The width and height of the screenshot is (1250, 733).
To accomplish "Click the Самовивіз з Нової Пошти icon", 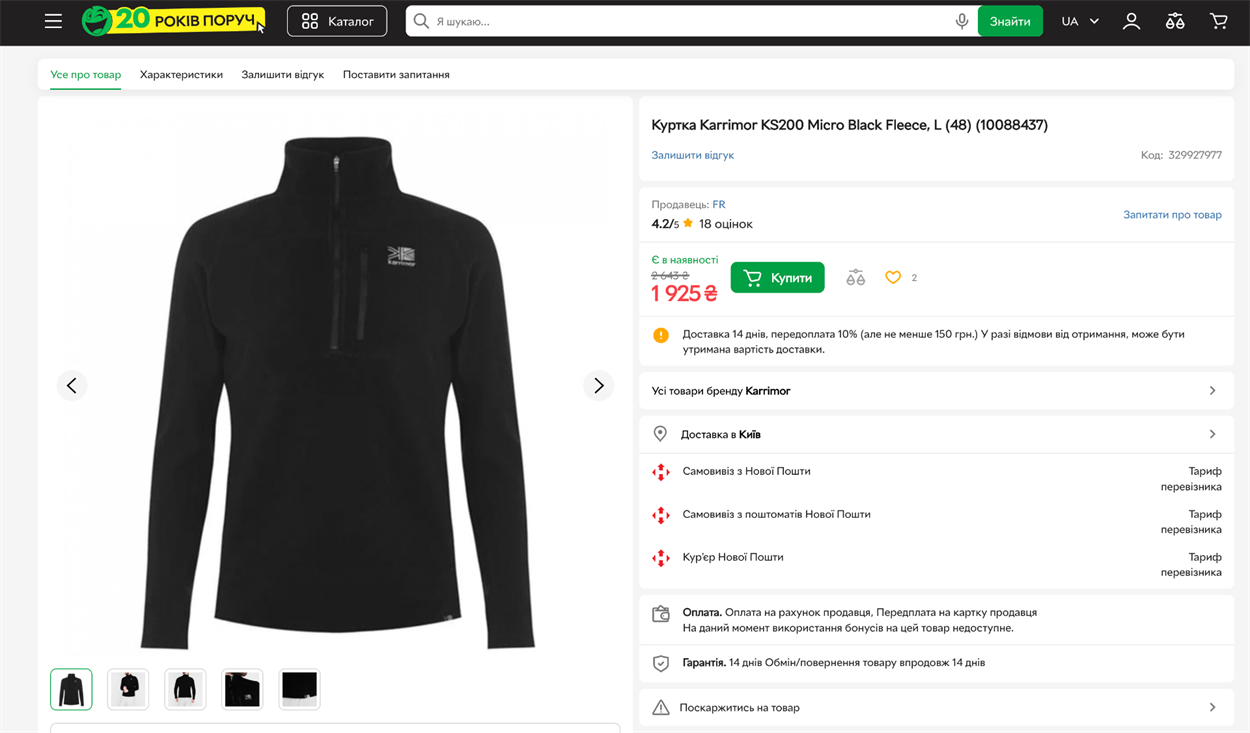I will click(x=660, y=472).
